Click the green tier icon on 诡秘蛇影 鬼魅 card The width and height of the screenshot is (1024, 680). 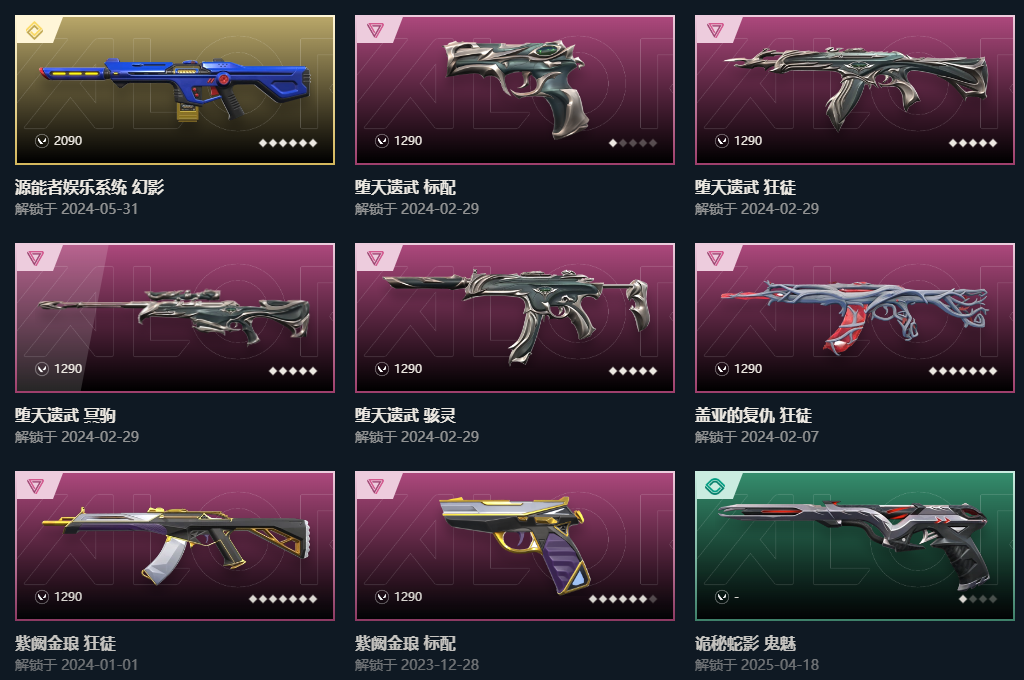pos(715,486)
